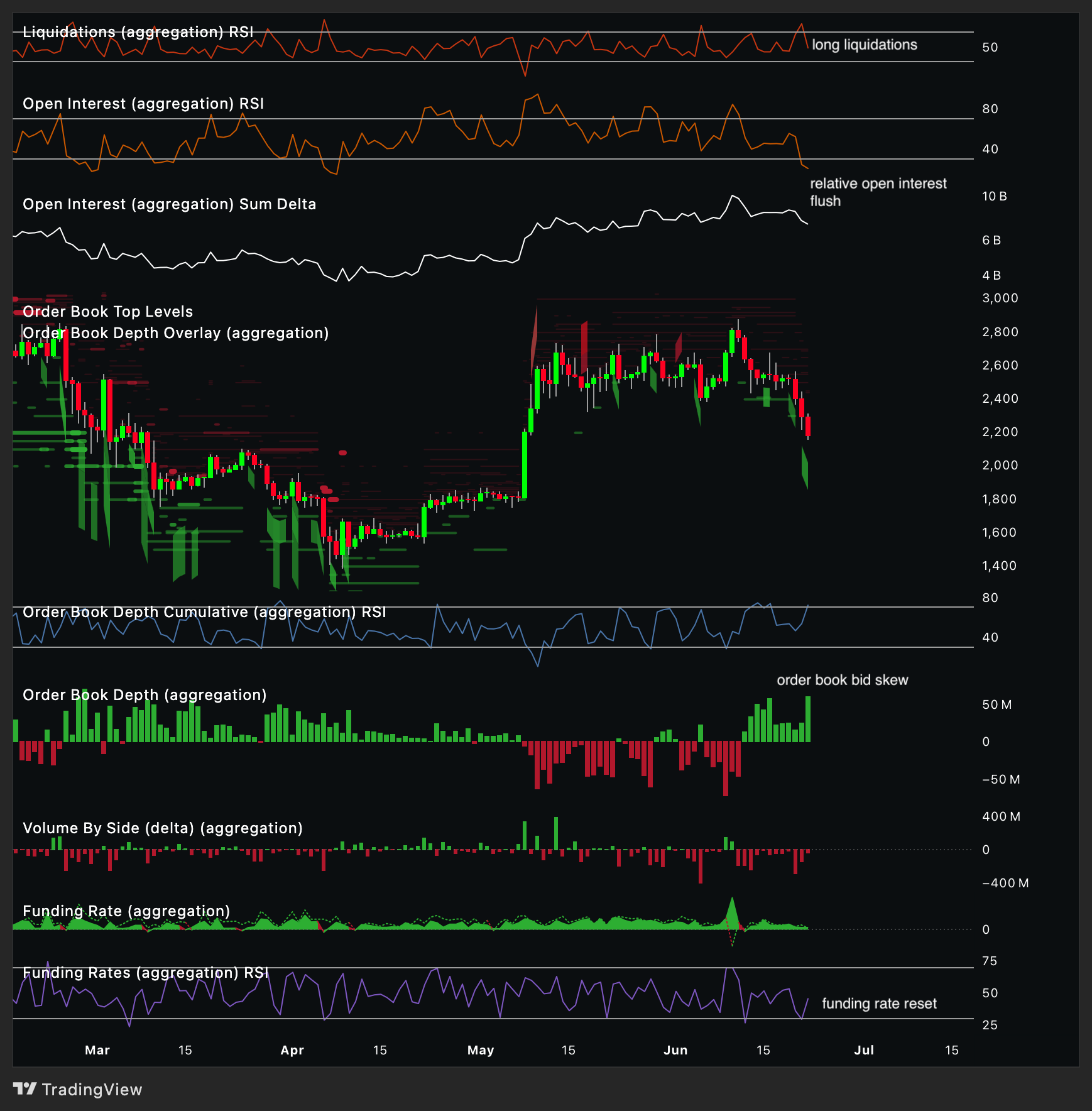
Task: Click the Order Book Depth (aggregation) title
Action: tap(145, 695)
